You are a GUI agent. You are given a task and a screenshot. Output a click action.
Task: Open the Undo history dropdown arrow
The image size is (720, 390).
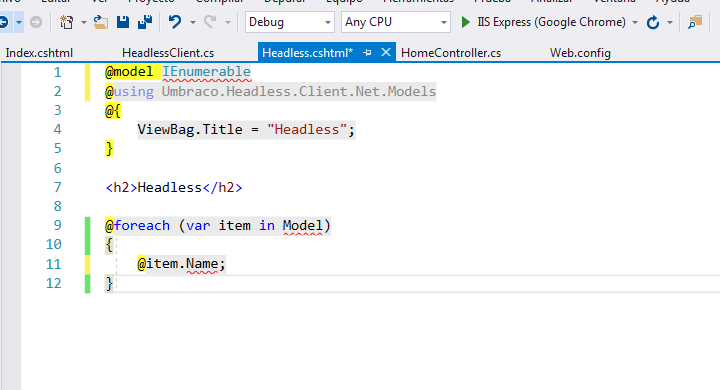(193, 22)
